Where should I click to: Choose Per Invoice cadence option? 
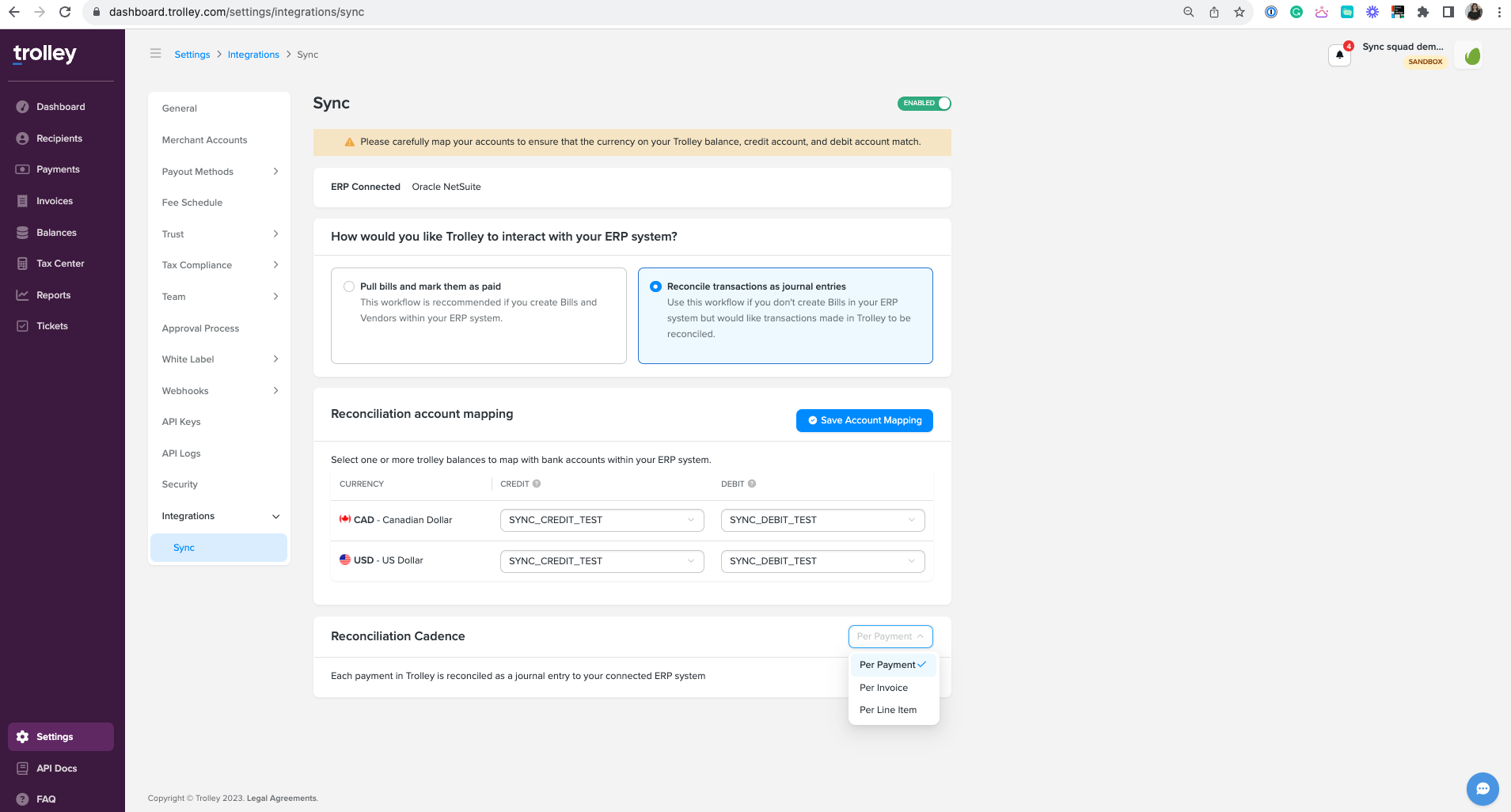[883, 688]
